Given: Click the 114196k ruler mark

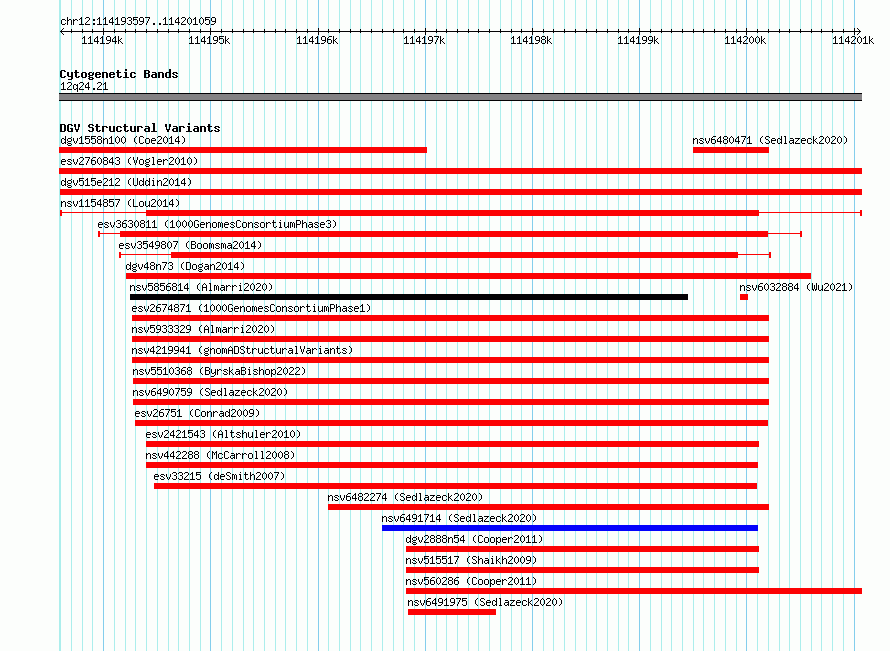Looking at the screenshot, I should [317, 40].
